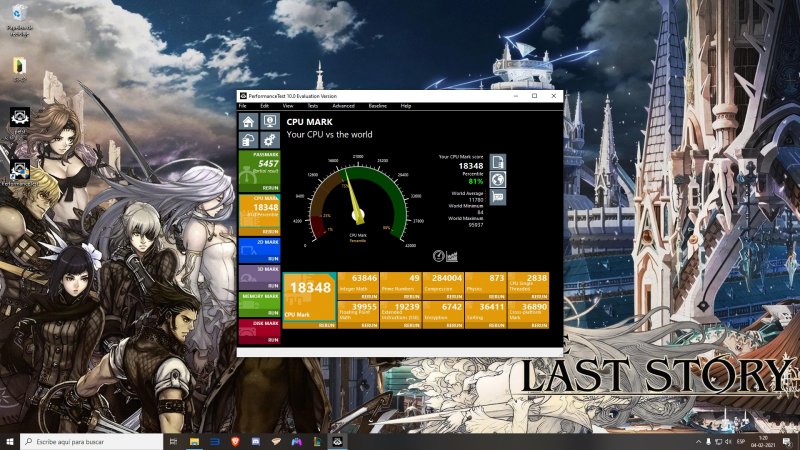Rerun the Encryption test
Viewport: 800px width, 450px height.
point(454,325)
